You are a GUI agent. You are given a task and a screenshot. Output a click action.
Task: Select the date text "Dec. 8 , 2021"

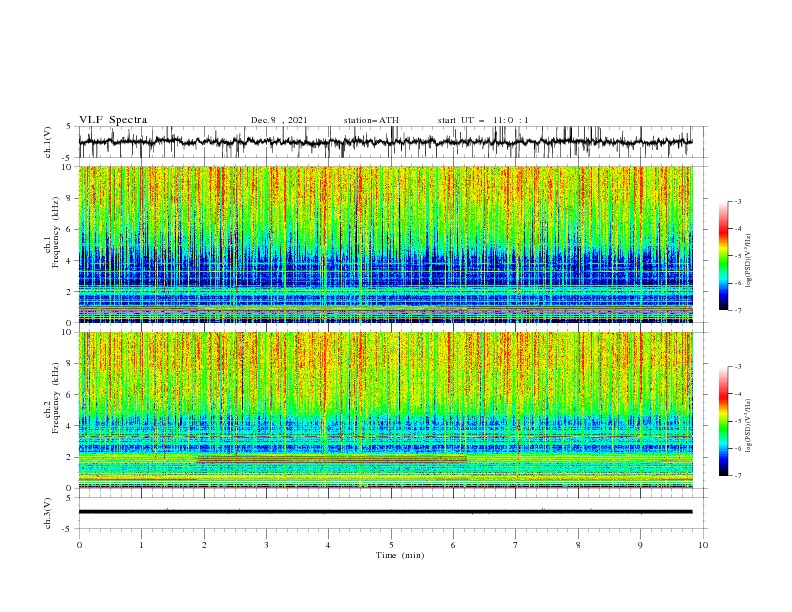279,120
